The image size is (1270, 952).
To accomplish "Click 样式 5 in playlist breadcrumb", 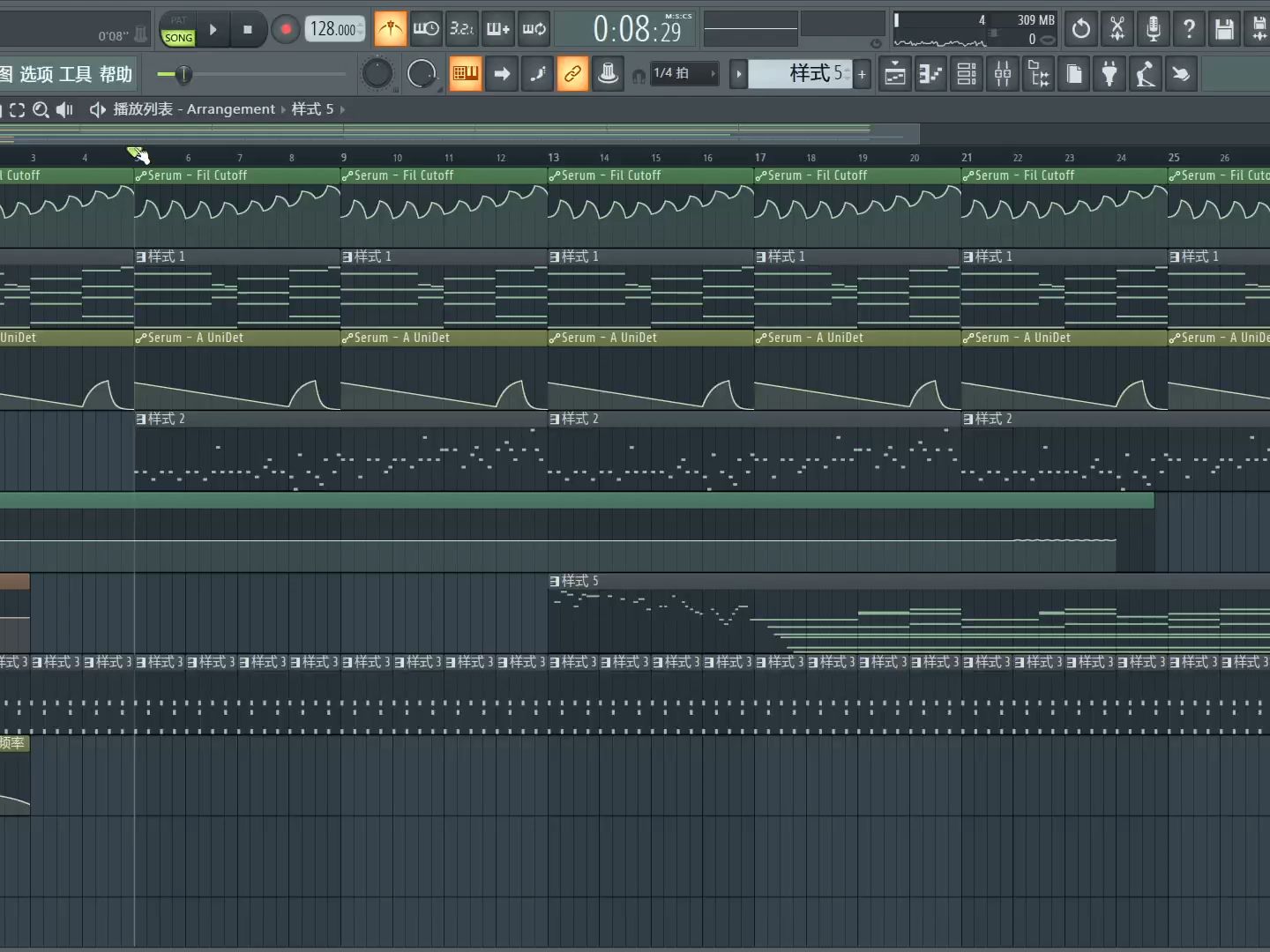I will [x=313, y=109].
